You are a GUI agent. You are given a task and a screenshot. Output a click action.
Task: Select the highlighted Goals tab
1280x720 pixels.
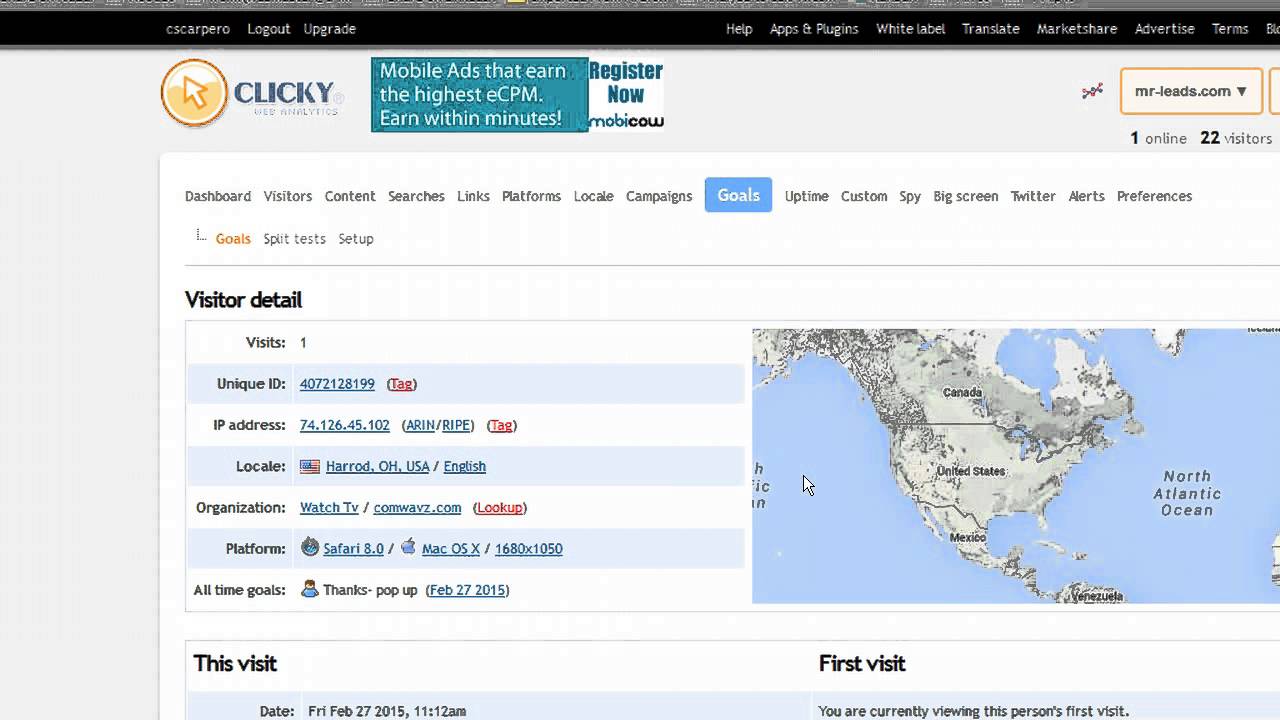738,195
